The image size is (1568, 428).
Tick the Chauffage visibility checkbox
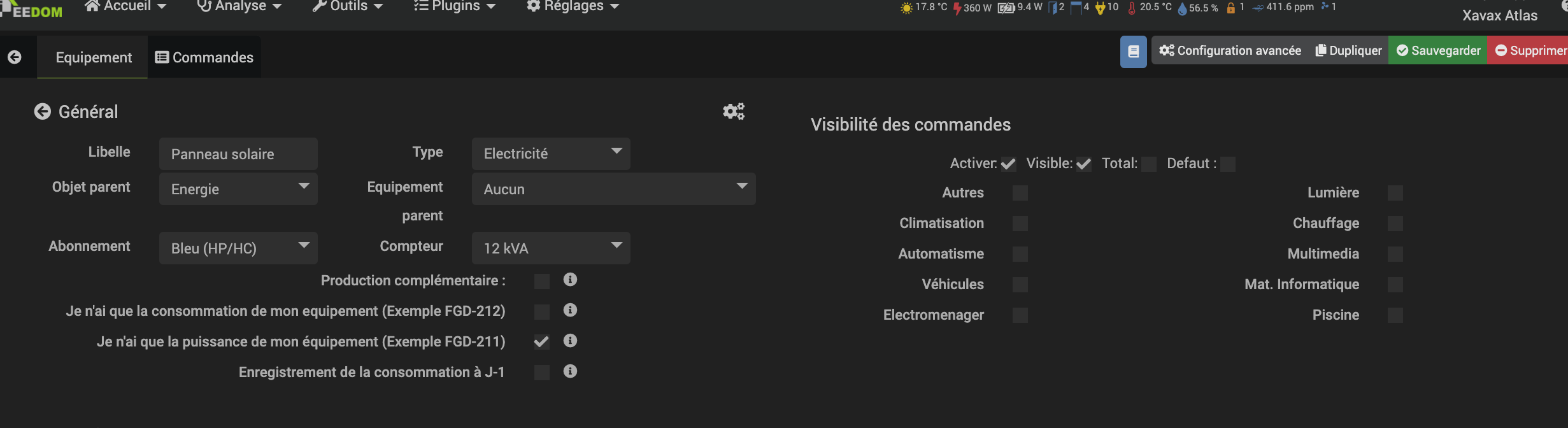point(1395,224)
